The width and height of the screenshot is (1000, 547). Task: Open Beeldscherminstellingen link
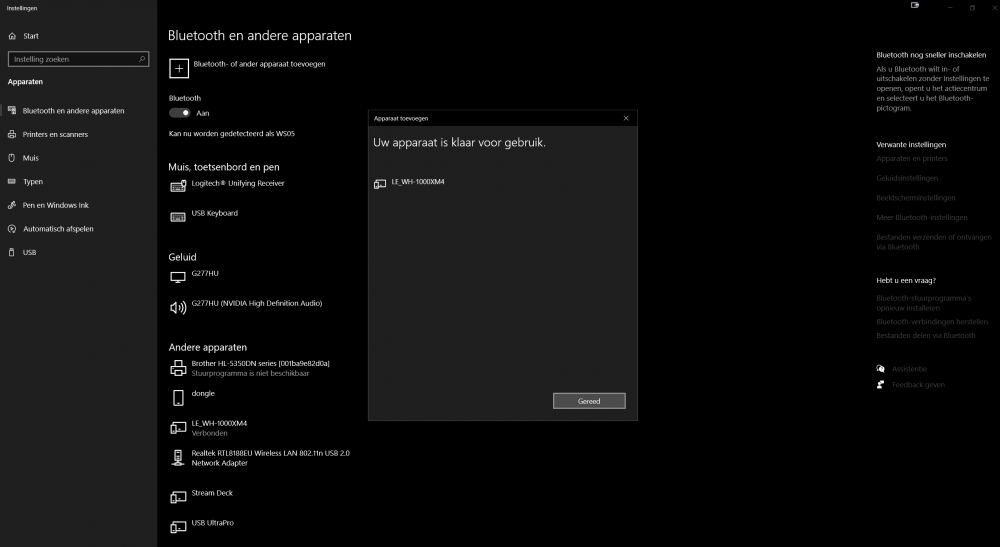pyautogui.click(x=915, y=198)
